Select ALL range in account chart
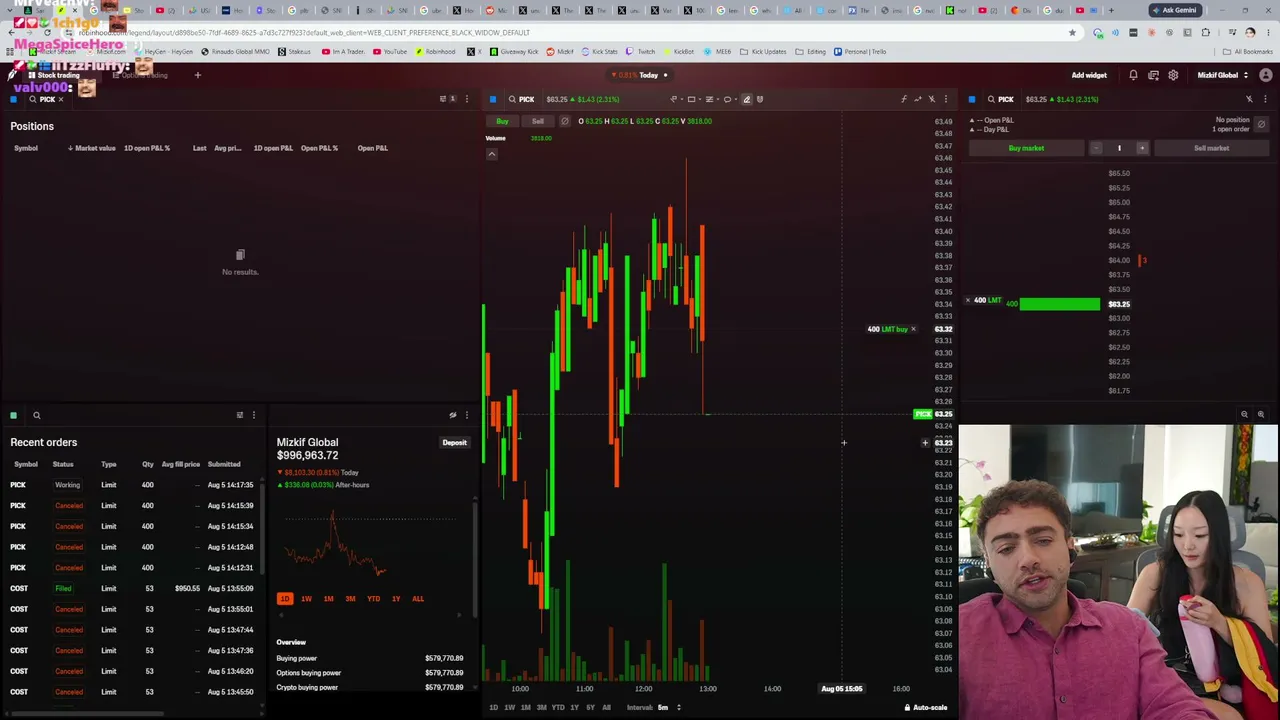This screenshot has width=1280, height=720. tap(418, 599)
